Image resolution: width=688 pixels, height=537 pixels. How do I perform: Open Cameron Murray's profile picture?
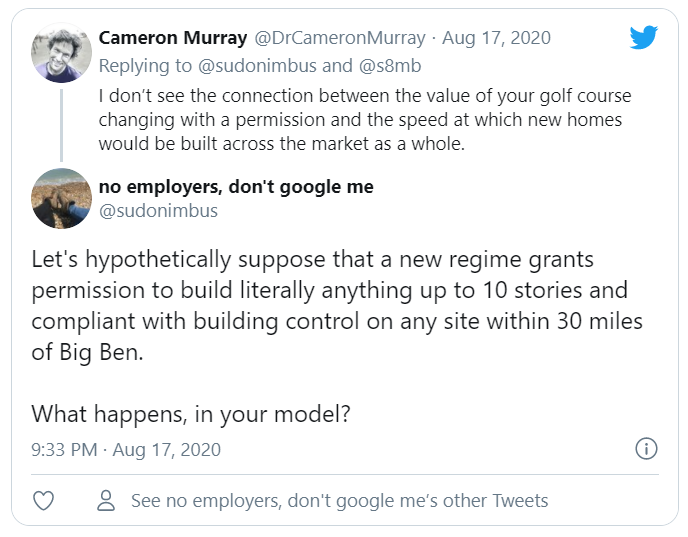63,51
